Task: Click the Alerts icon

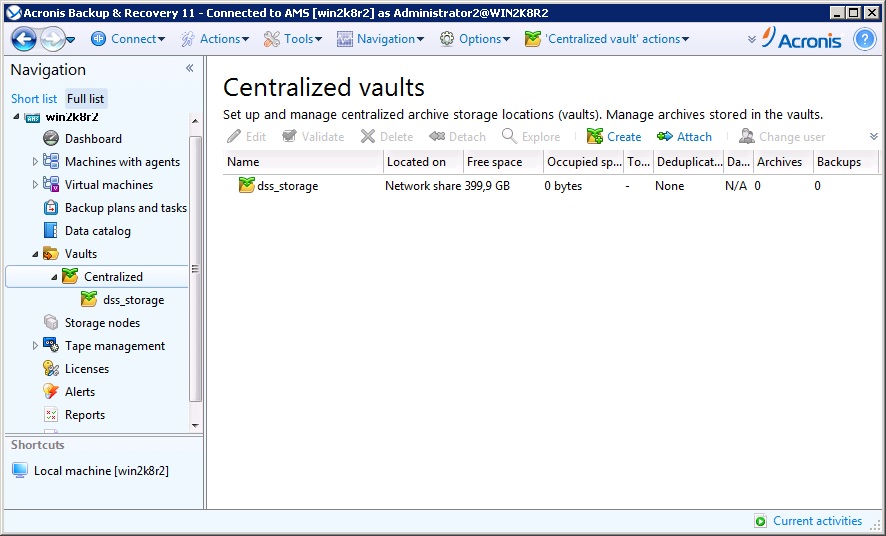Action: 51,391
